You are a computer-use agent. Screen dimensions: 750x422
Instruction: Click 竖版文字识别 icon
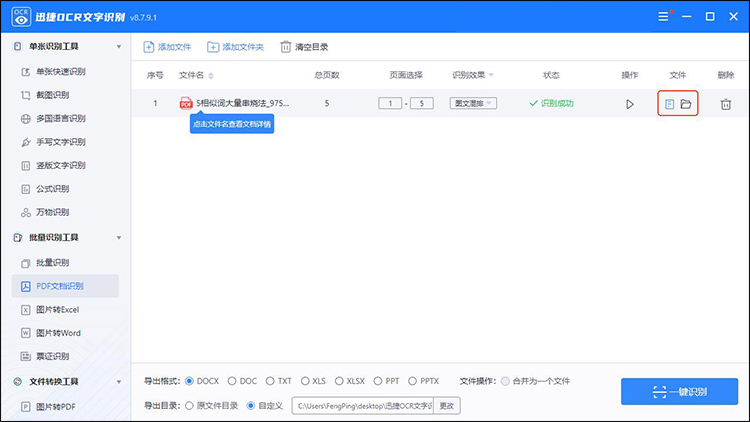tap(26, 166)
